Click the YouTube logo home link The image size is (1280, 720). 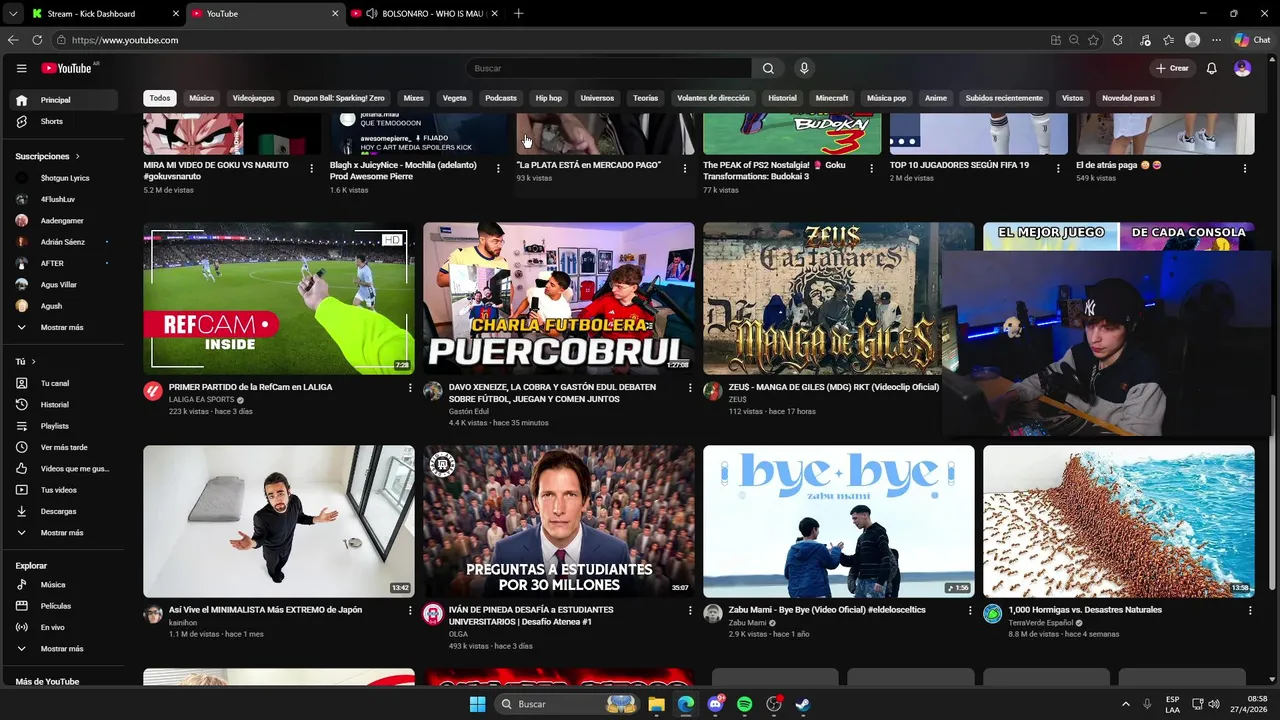pyautogui.click(x=66, y=68)
